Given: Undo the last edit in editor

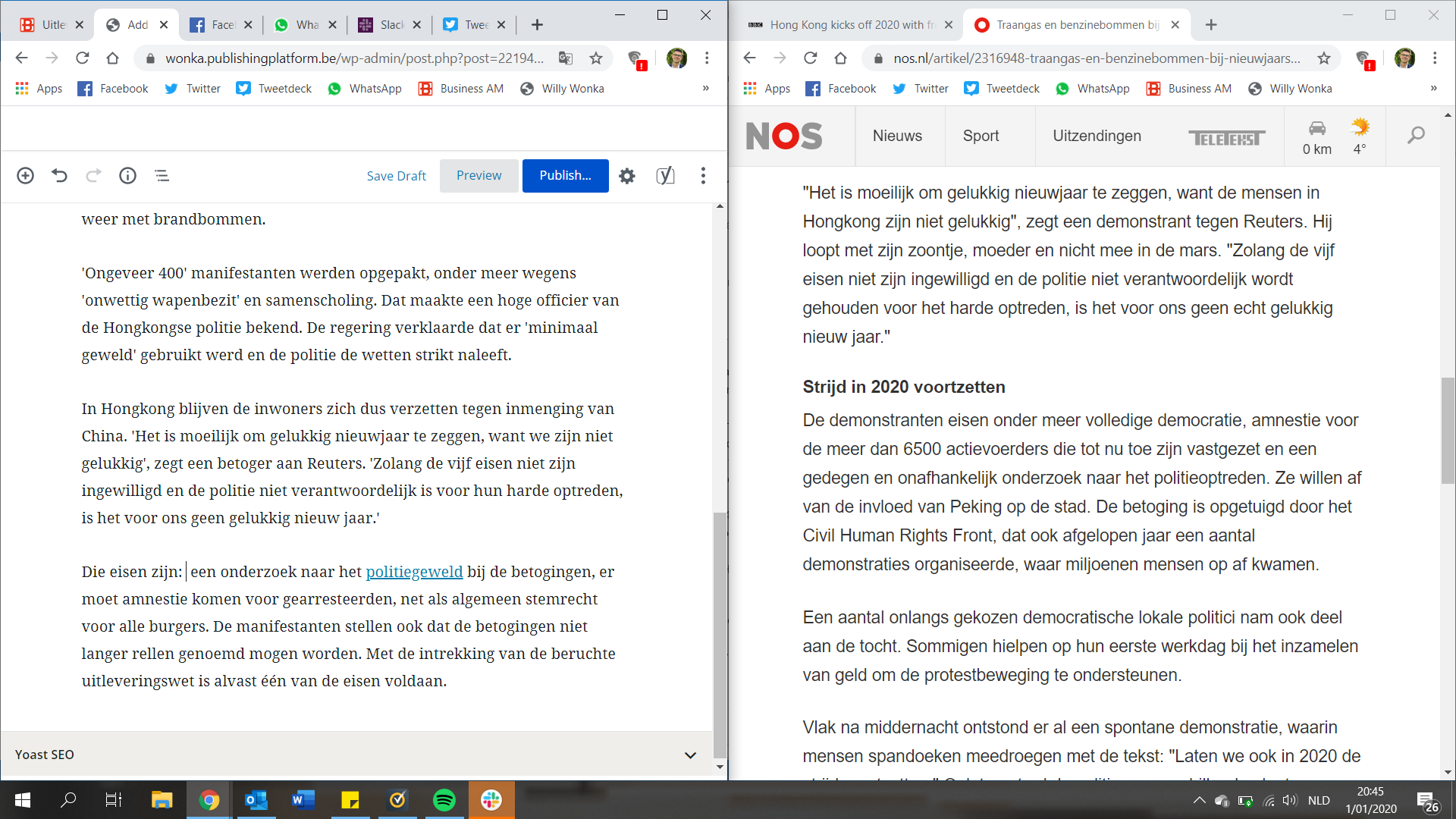Looking at the screenshot, I should [59, 176].
